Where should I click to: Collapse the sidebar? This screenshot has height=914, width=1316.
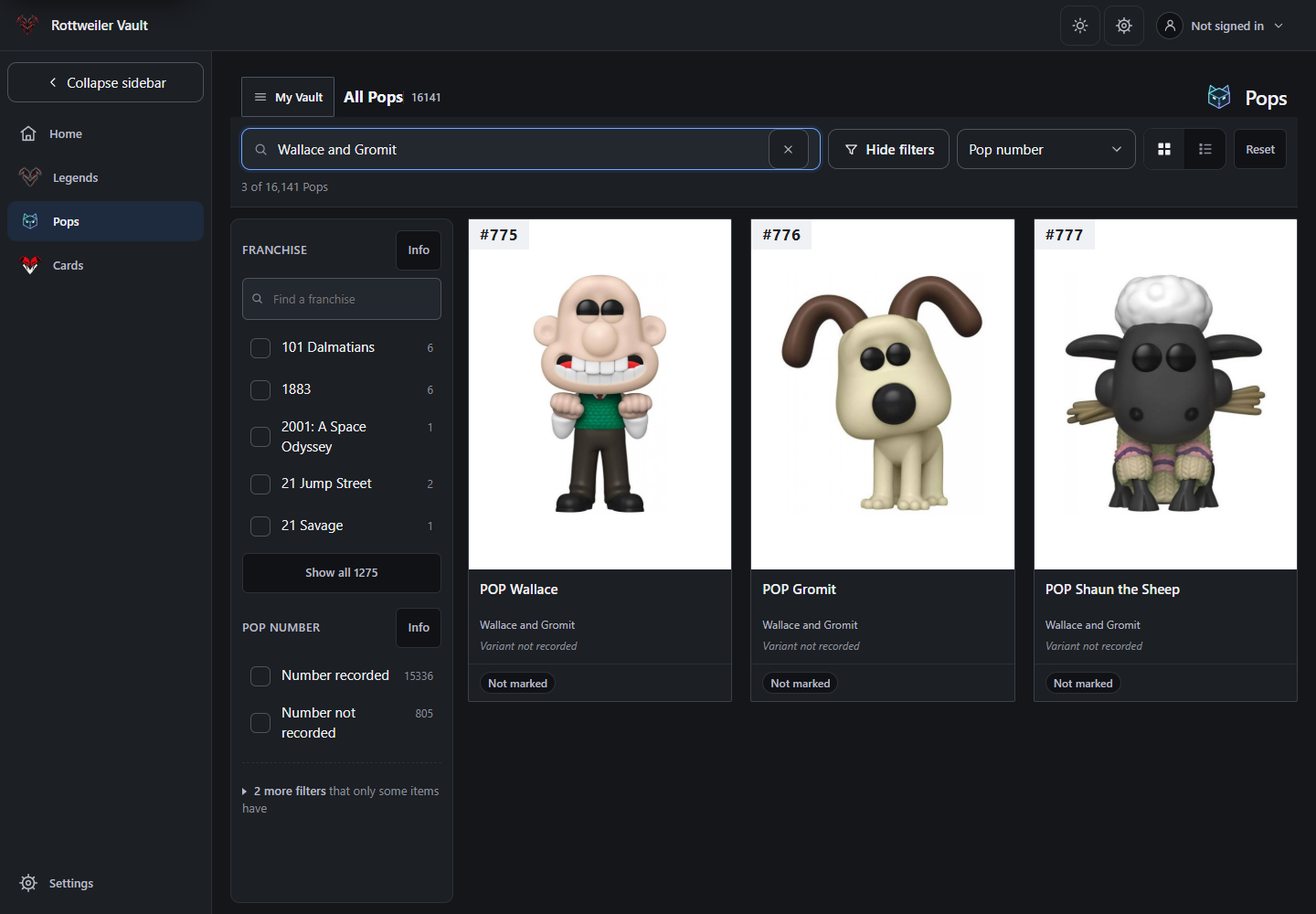[x=105, y=82]
